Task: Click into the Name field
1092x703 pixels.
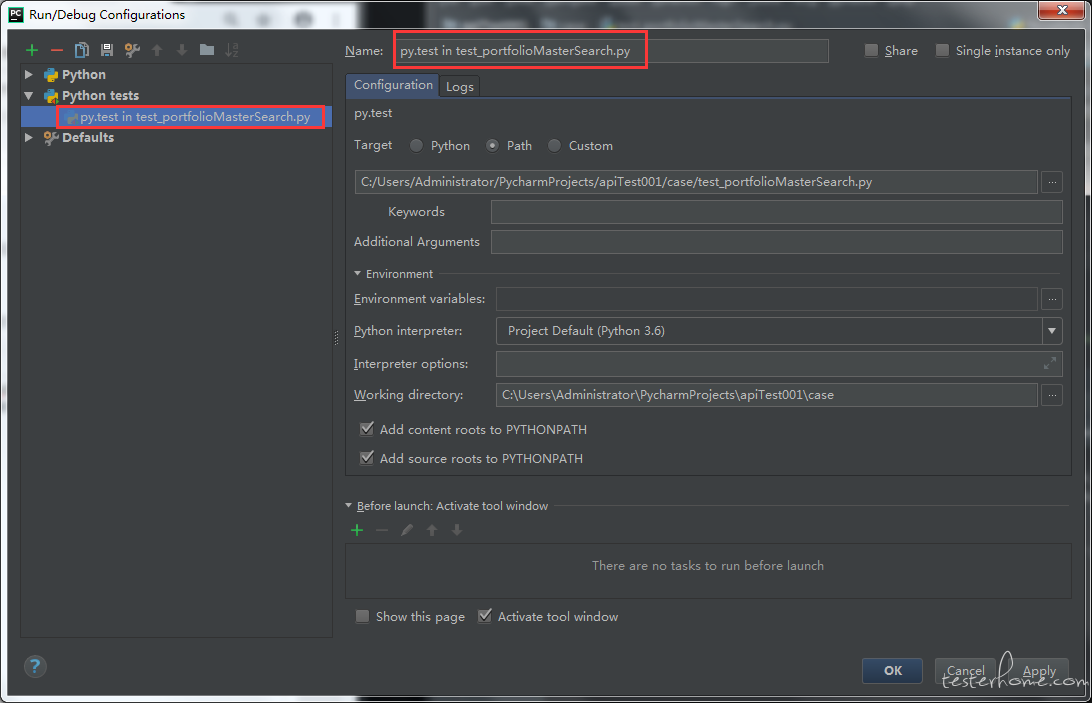Action: click(x=611, y=51)
